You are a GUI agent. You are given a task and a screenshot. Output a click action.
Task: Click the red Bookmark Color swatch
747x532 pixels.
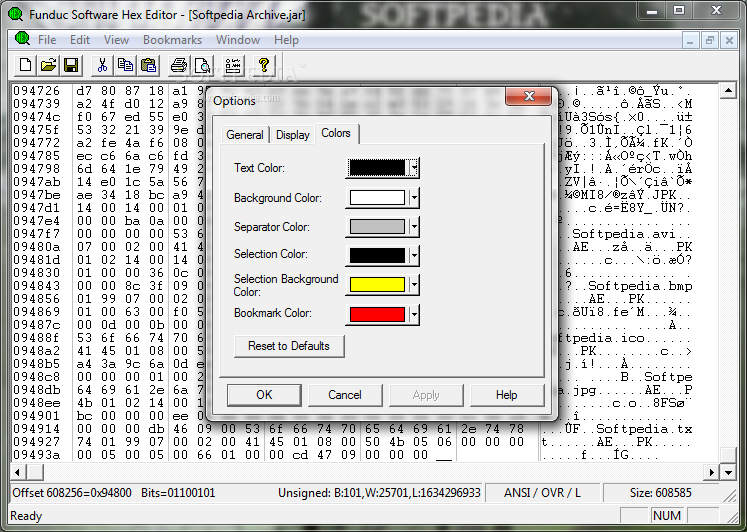377,314
